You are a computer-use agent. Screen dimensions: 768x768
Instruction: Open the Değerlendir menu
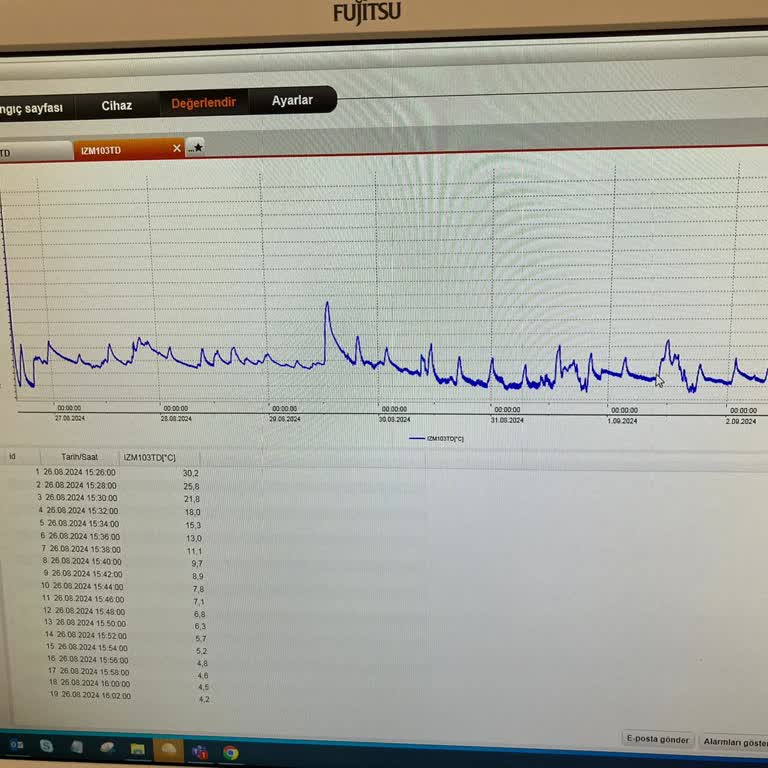203,103
